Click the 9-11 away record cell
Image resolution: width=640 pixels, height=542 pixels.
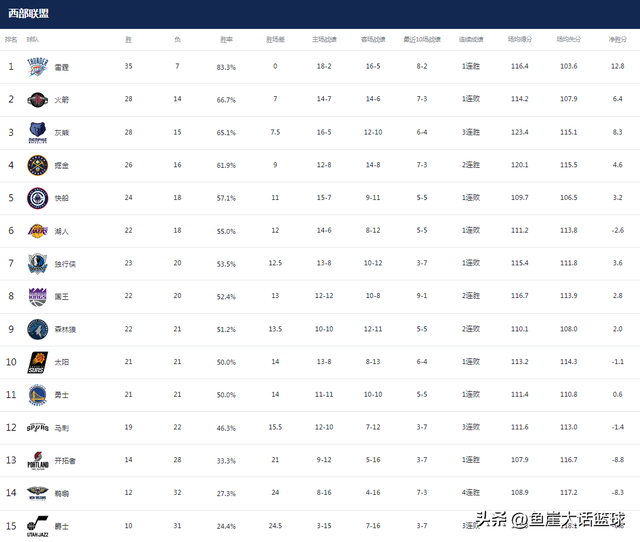(373, 198)
